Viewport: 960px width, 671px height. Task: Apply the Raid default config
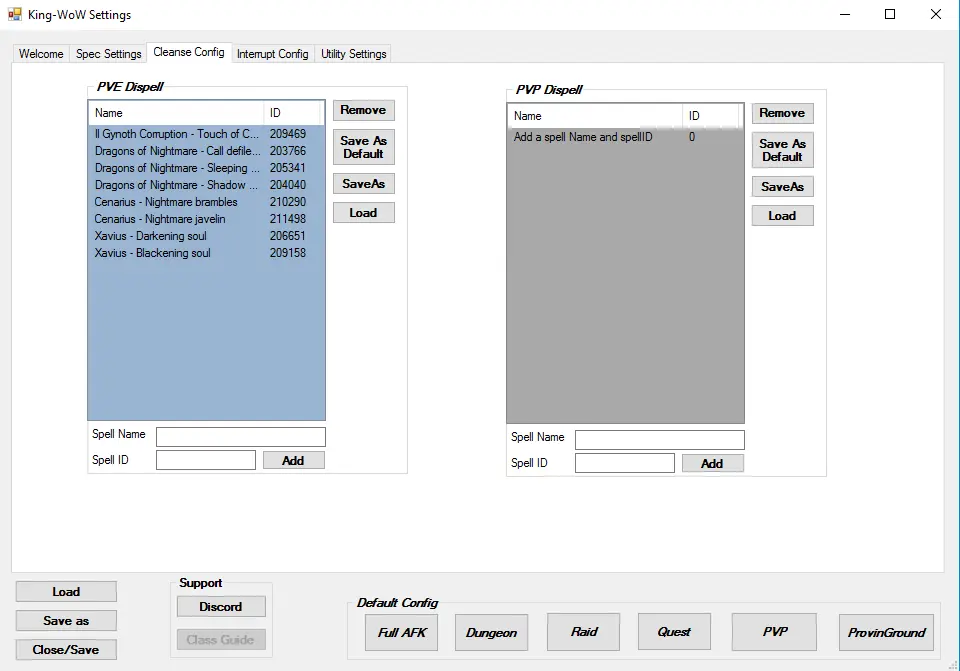coord(583,632)
